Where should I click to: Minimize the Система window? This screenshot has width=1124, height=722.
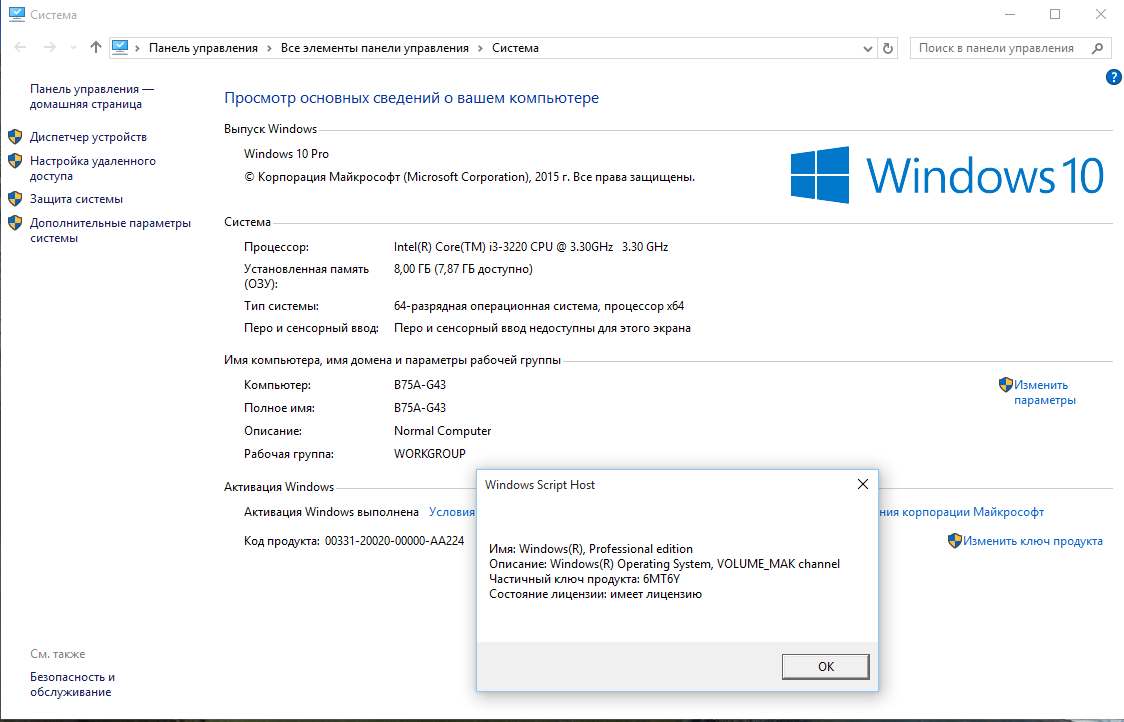(1010, 14)
